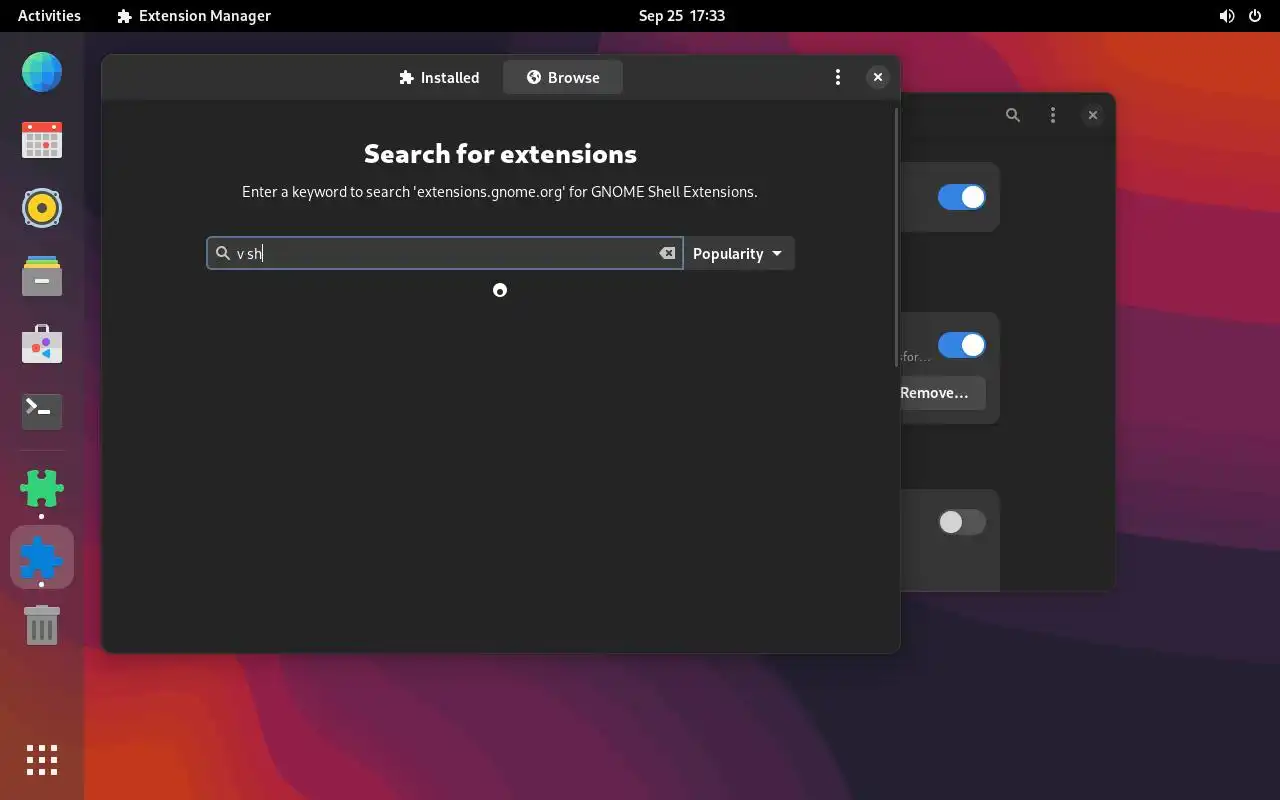Open the Trash from the dock
Viewport: 1280px width, 800px height.
click(x=42, y=625)
